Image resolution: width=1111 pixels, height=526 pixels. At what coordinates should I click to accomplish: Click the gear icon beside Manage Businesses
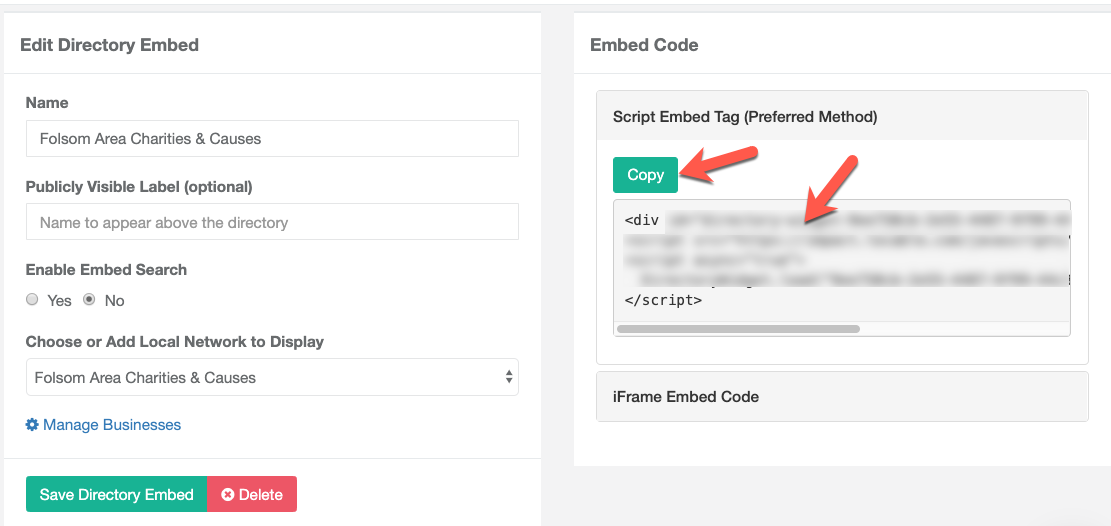[x=32, y=425]
